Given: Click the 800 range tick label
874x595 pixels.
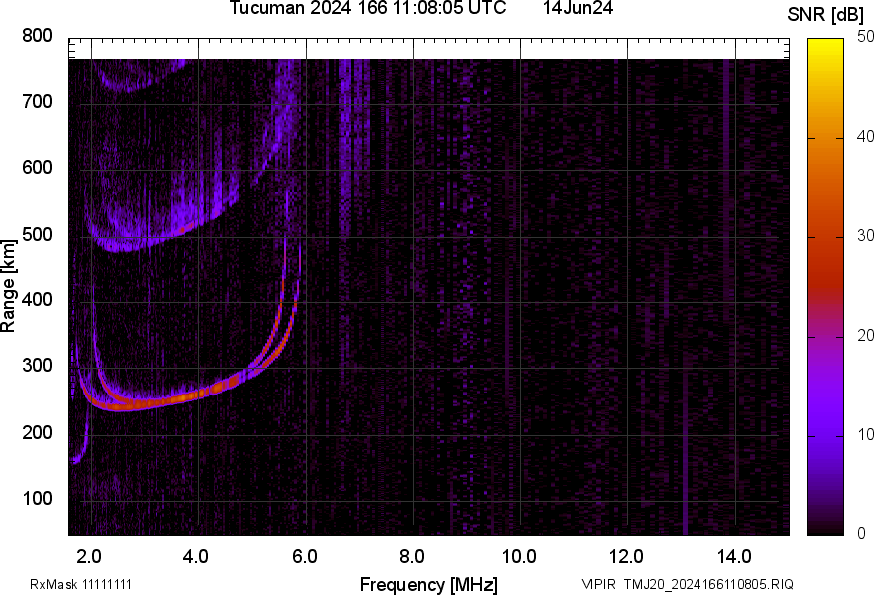Looking at the screenshot, I should 37,36.
